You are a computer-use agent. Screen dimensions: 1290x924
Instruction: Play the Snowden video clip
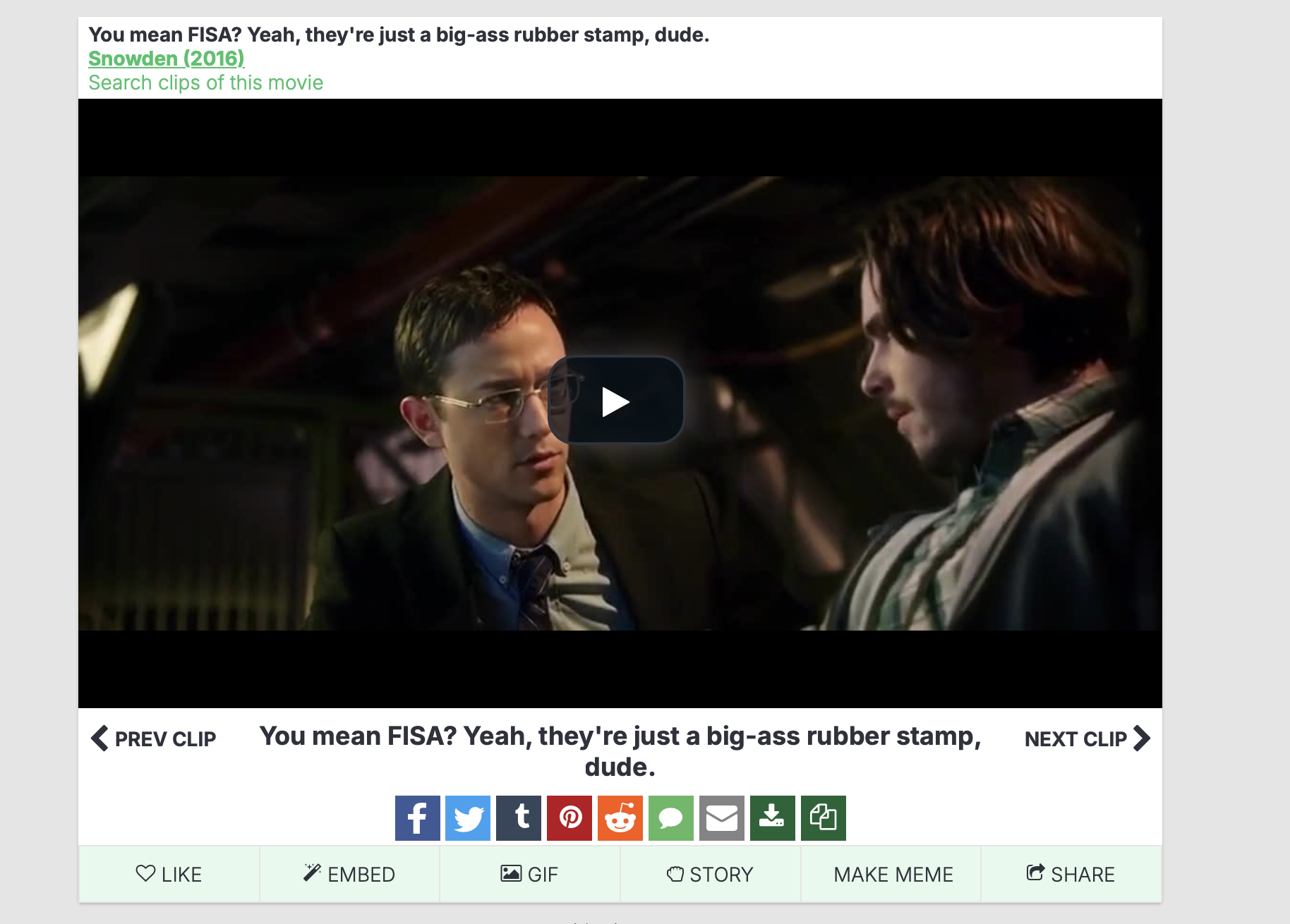coord(615,401)
